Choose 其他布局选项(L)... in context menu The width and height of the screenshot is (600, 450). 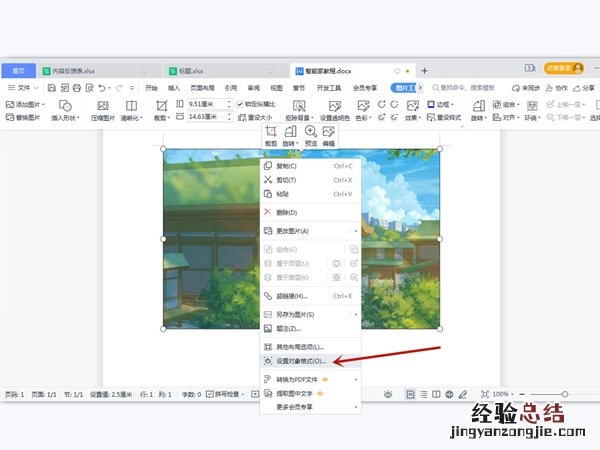[x=310, y=347]
